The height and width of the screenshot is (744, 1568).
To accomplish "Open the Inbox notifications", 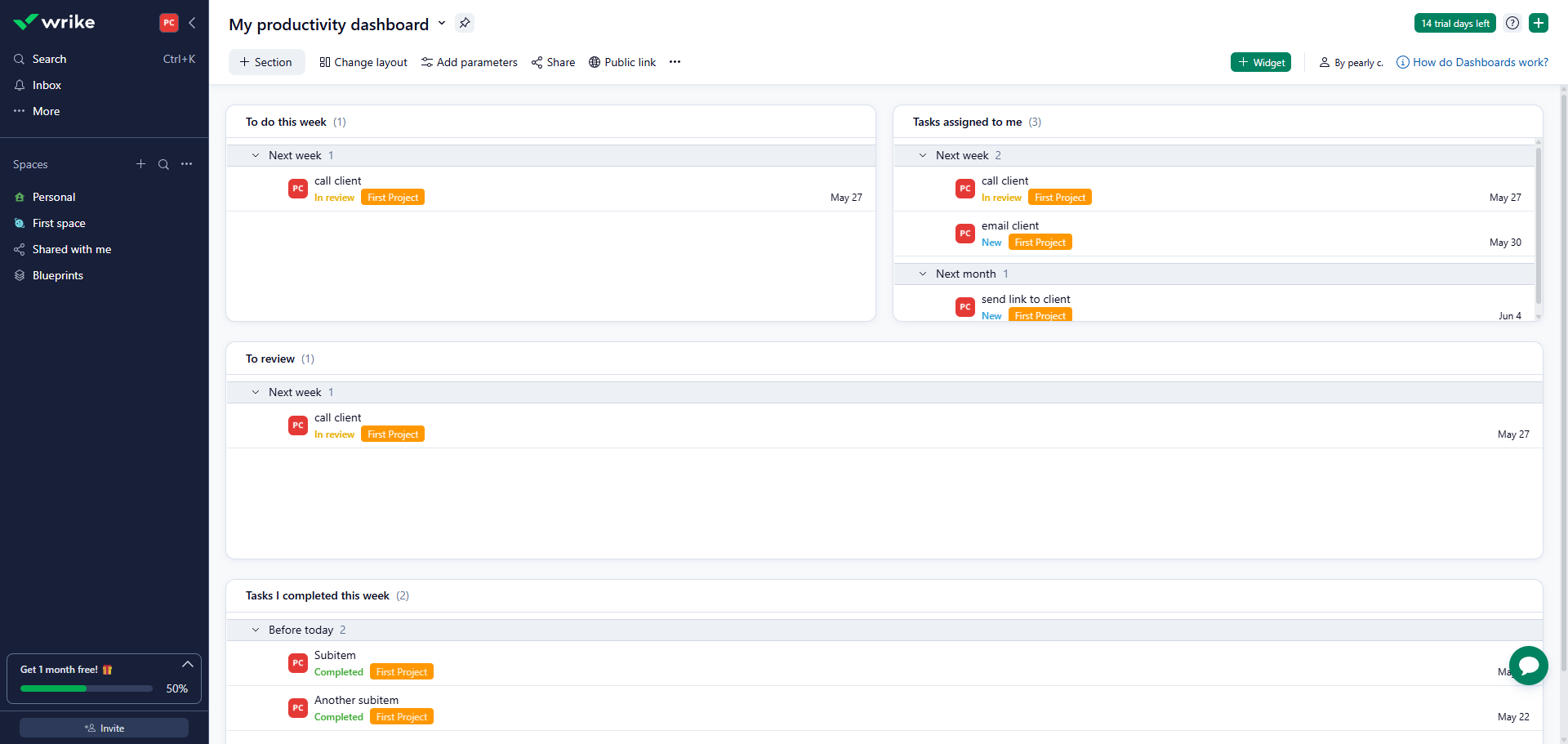I will pyautogui.click(x=47, y=85).
